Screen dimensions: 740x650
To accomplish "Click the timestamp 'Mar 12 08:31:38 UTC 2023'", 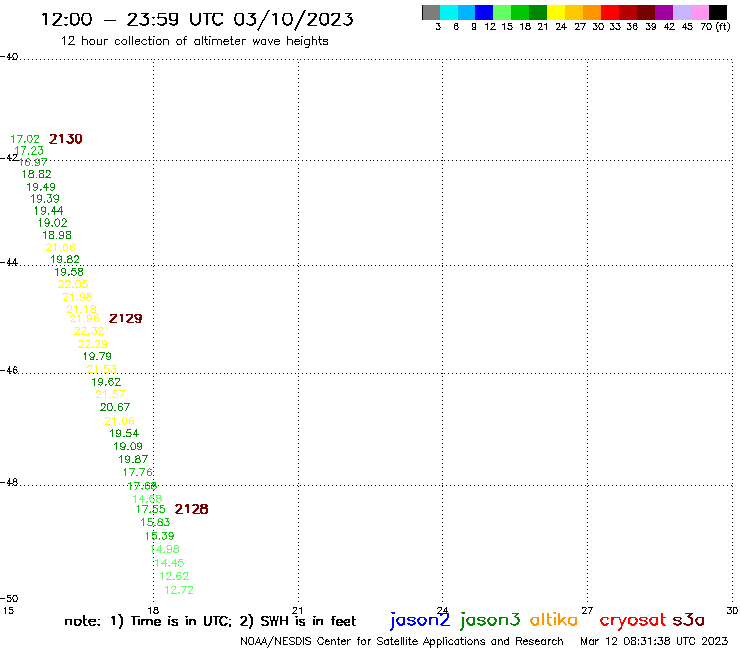I will 654,641.
